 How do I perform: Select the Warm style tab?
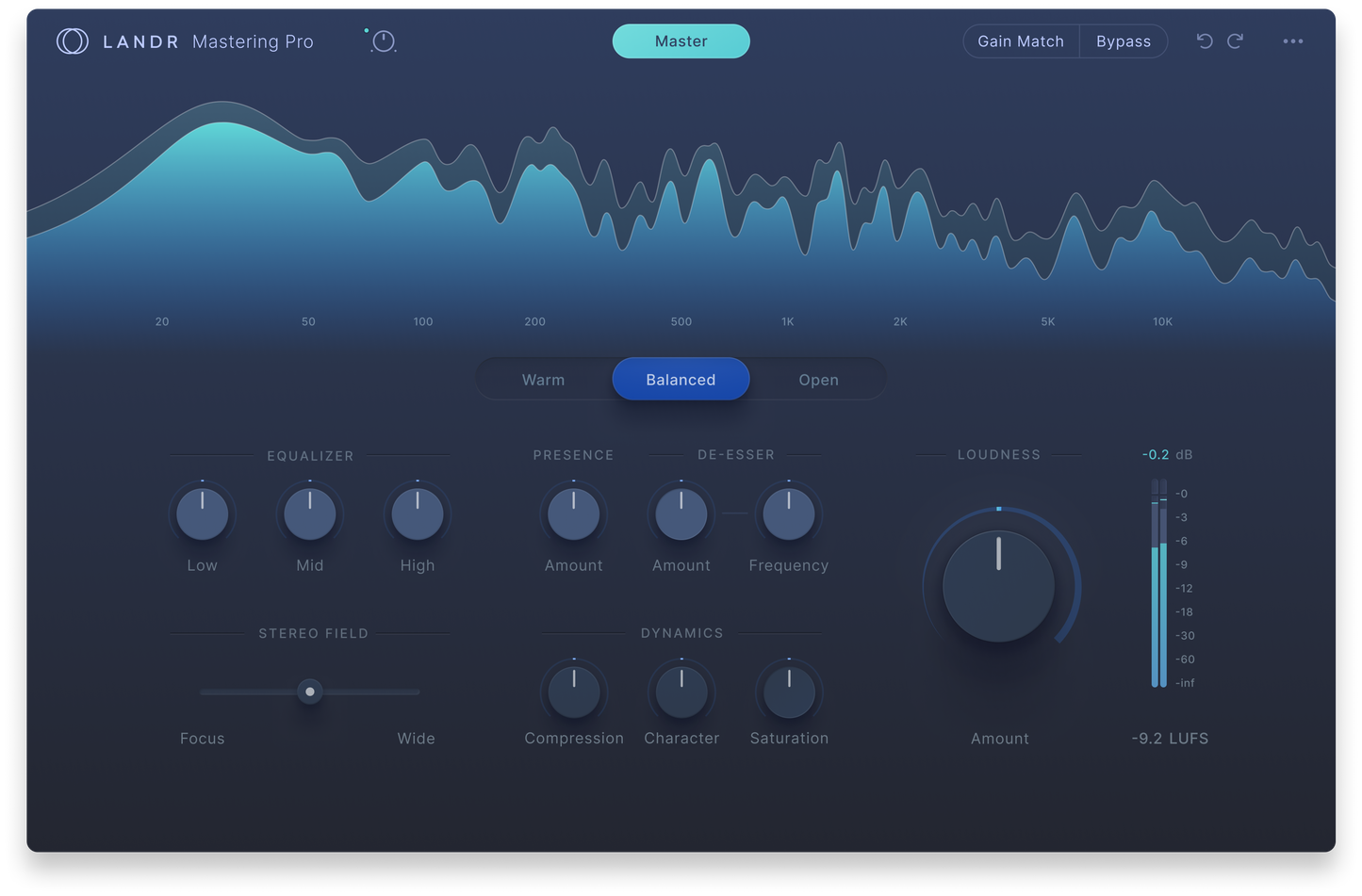coord(544,380)
